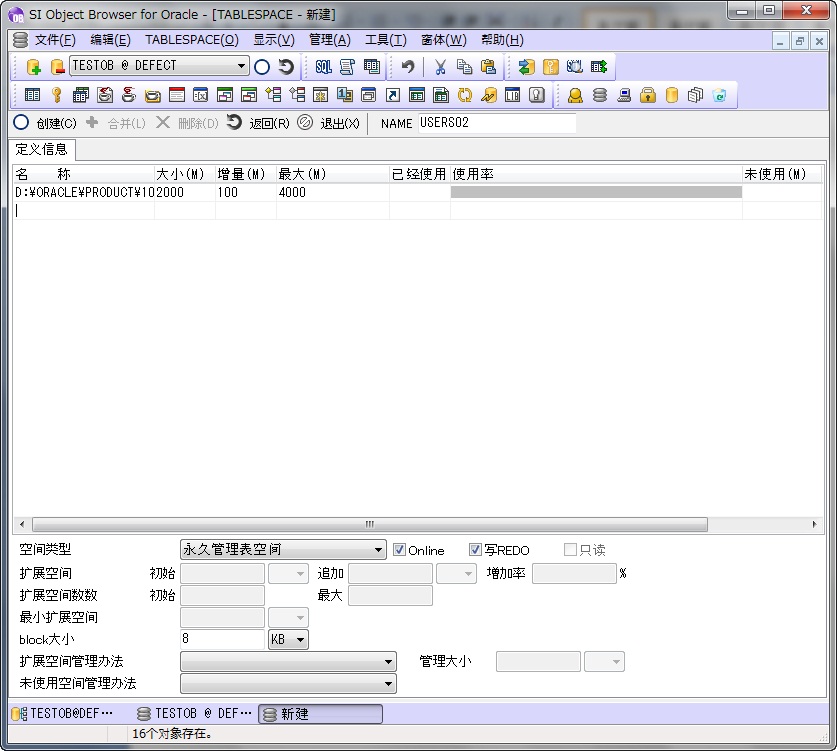Click the Java cup icon

click(129, 95)
